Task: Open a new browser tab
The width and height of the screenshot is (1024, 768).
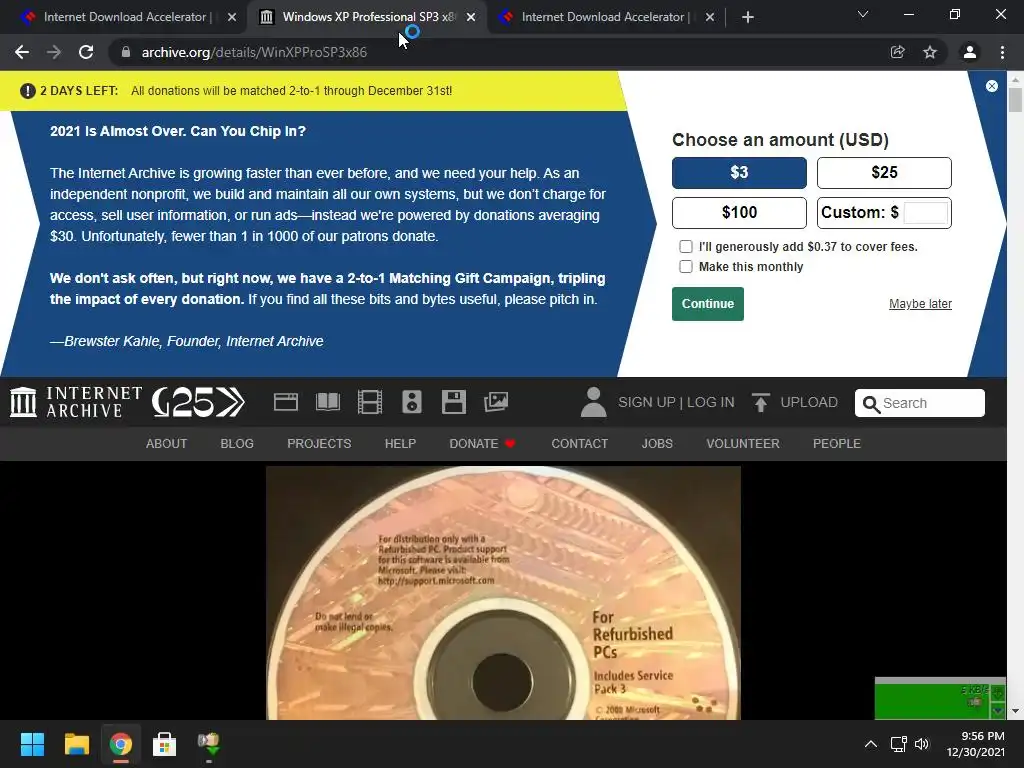Action: [748, 17]
